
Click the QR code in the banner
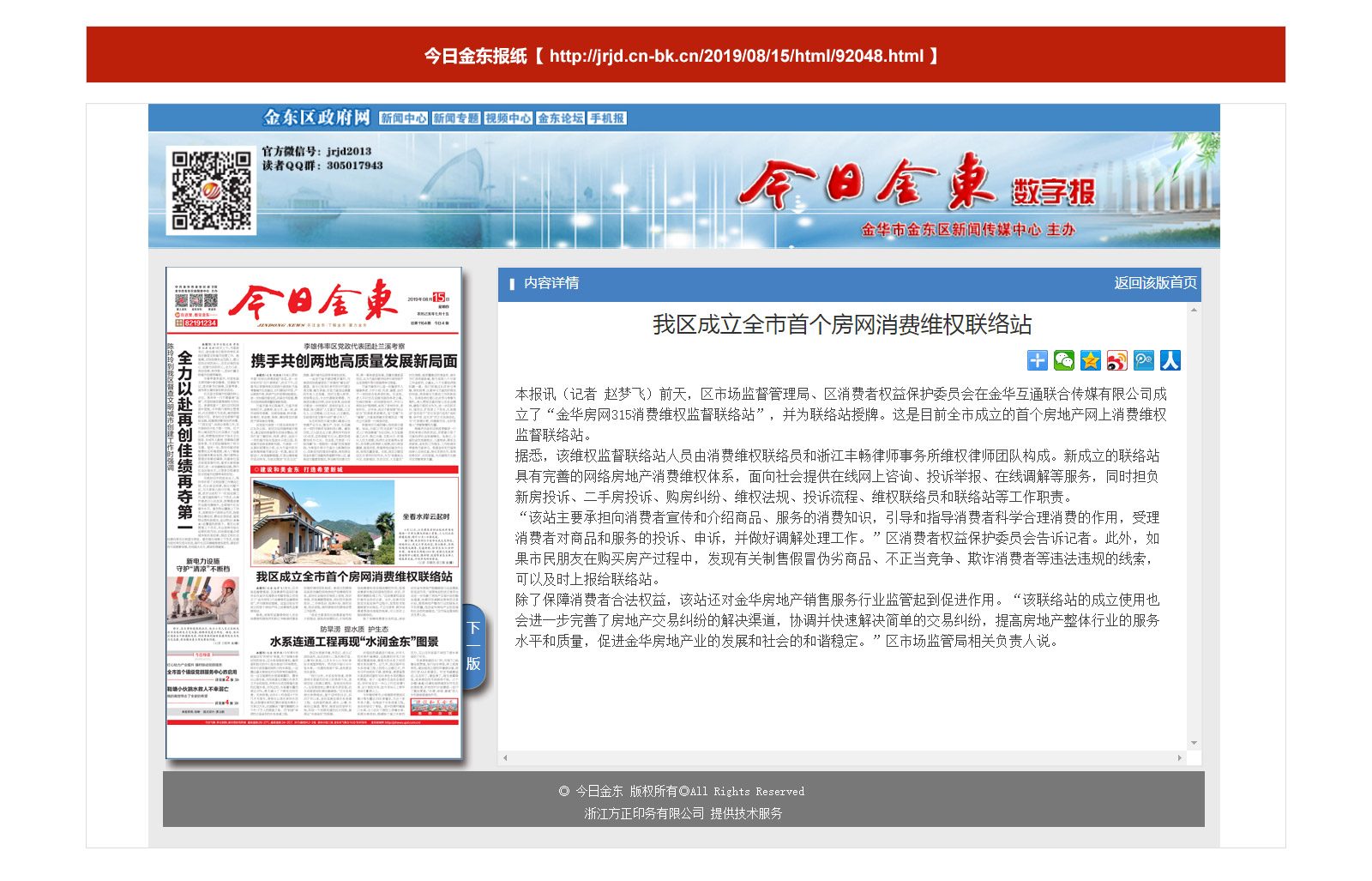(211, 190)
